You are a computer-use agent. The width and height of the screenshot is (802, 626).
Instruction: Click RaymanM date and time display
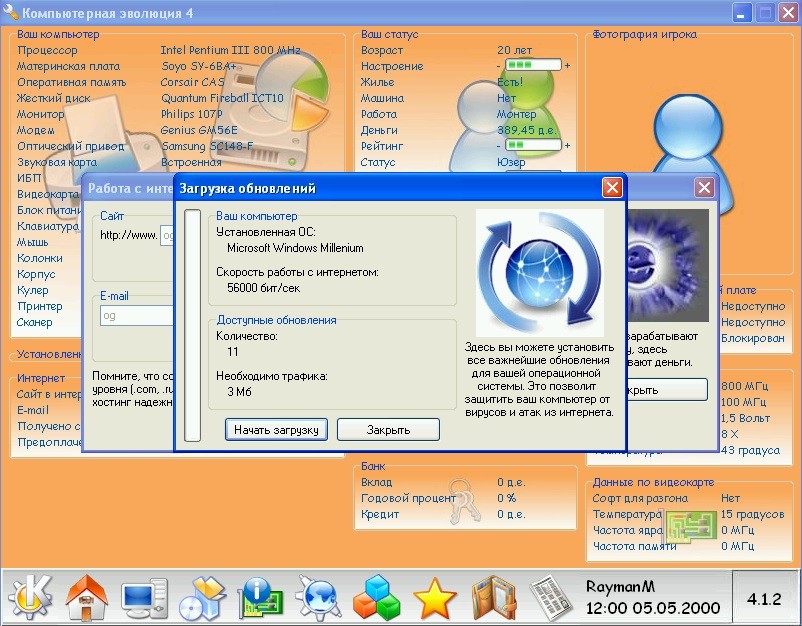(653, 597)
